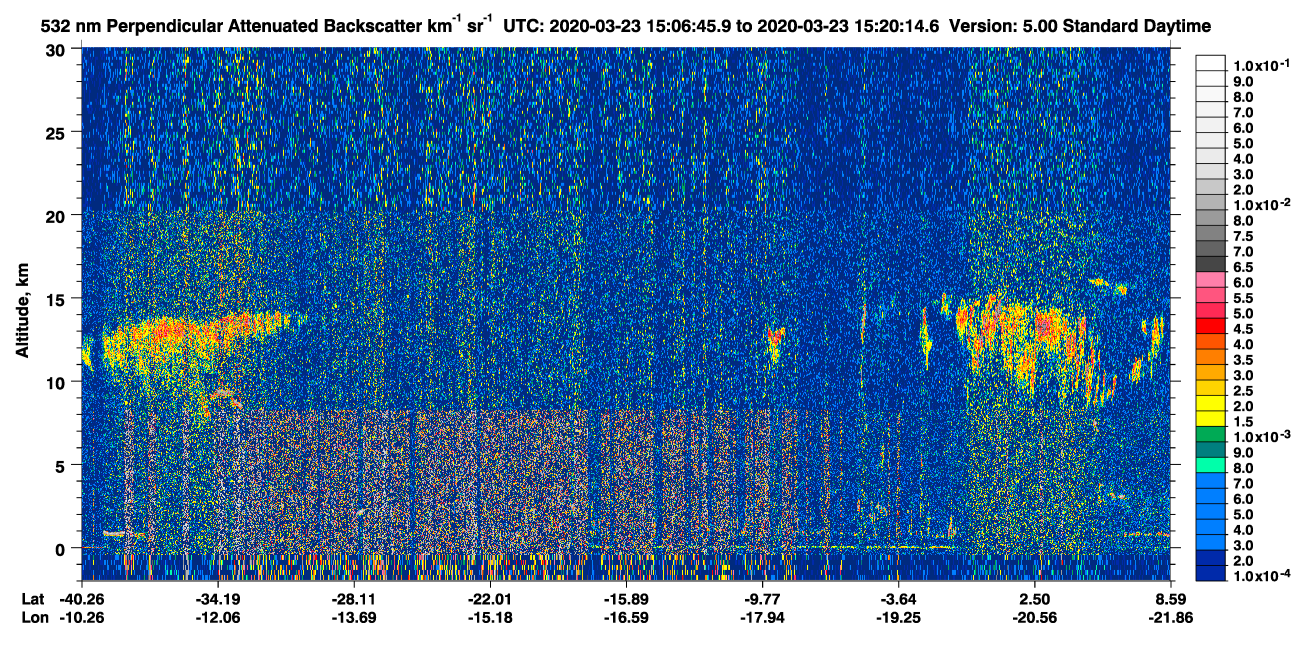The width and height of the screenshot is (1300, 667).
Task: Click longitude value -15.18
Action: click(490, 617)
